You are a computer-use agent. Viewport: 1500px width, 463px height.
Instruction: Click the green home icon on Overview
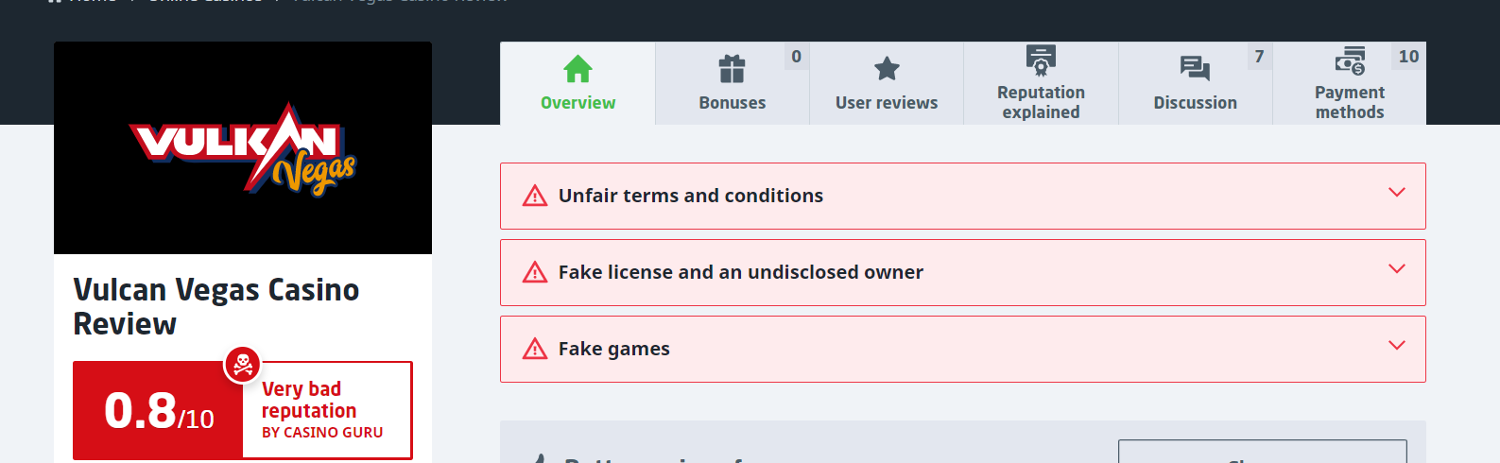(x=578, y=69)
